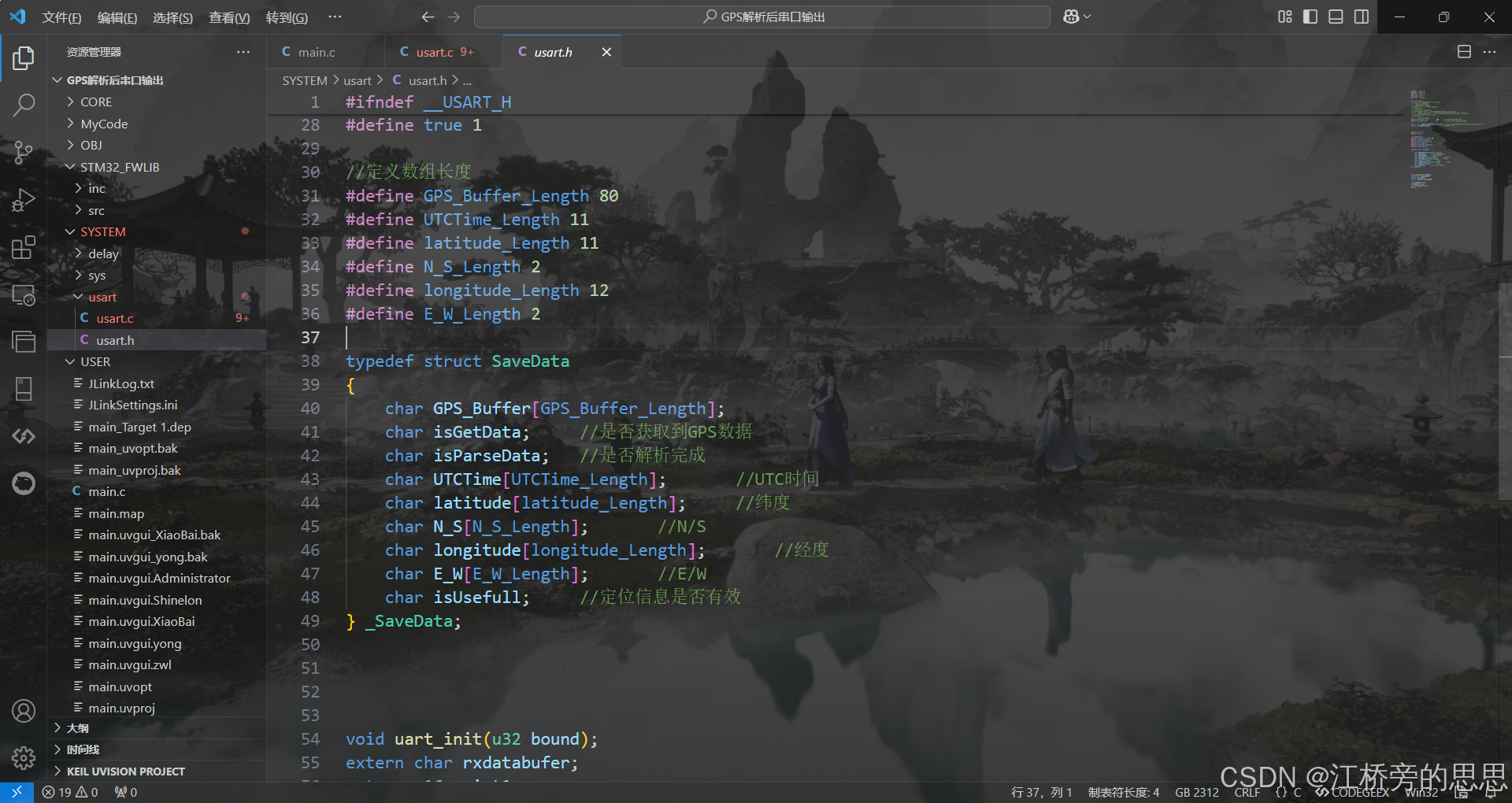
Task: Go back in navigation history
Action: (428, 17)
